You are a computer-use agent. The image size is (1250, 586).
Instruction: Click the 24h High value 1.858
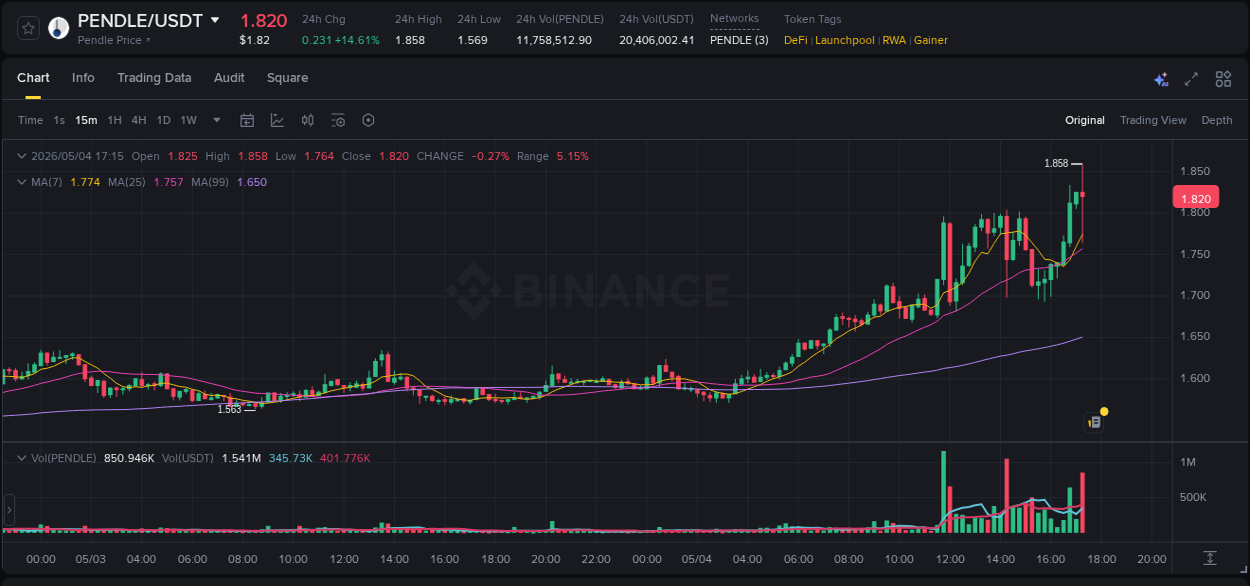[410, 40]
